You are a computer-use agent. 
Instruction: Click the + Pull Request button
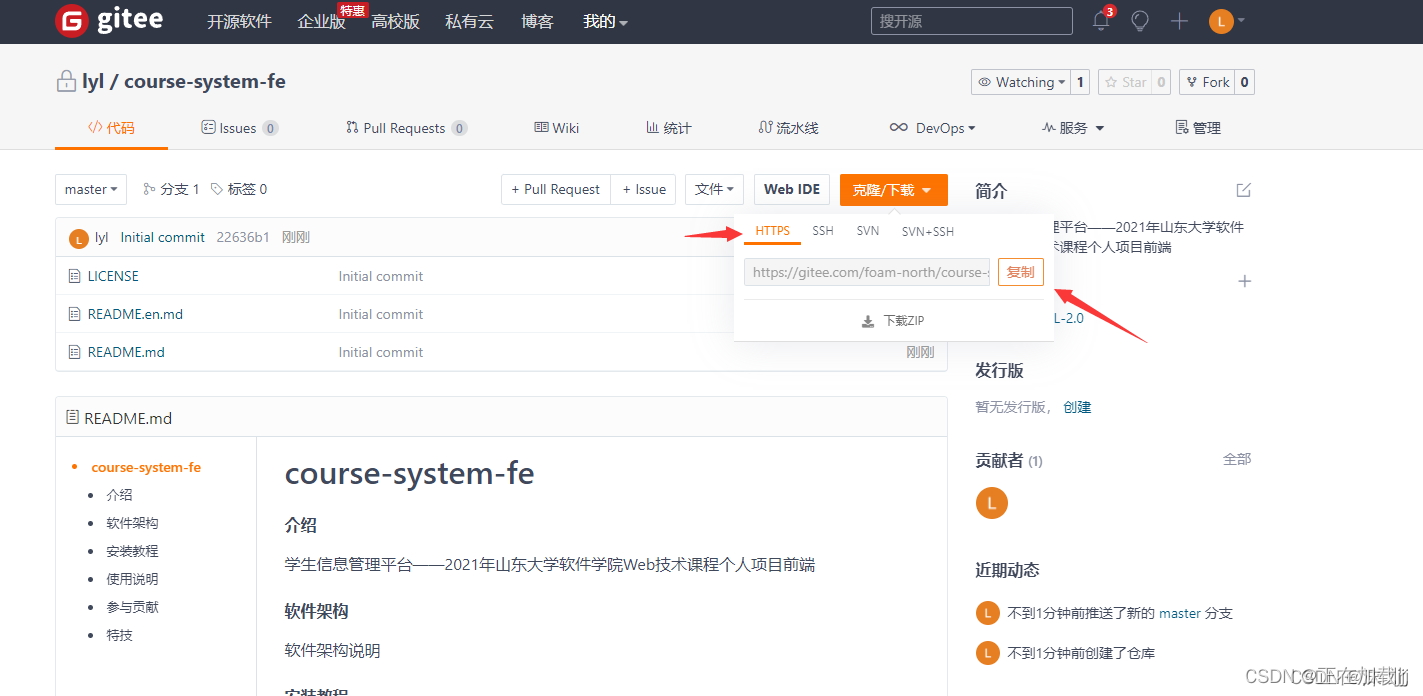[x=555, y=189]
